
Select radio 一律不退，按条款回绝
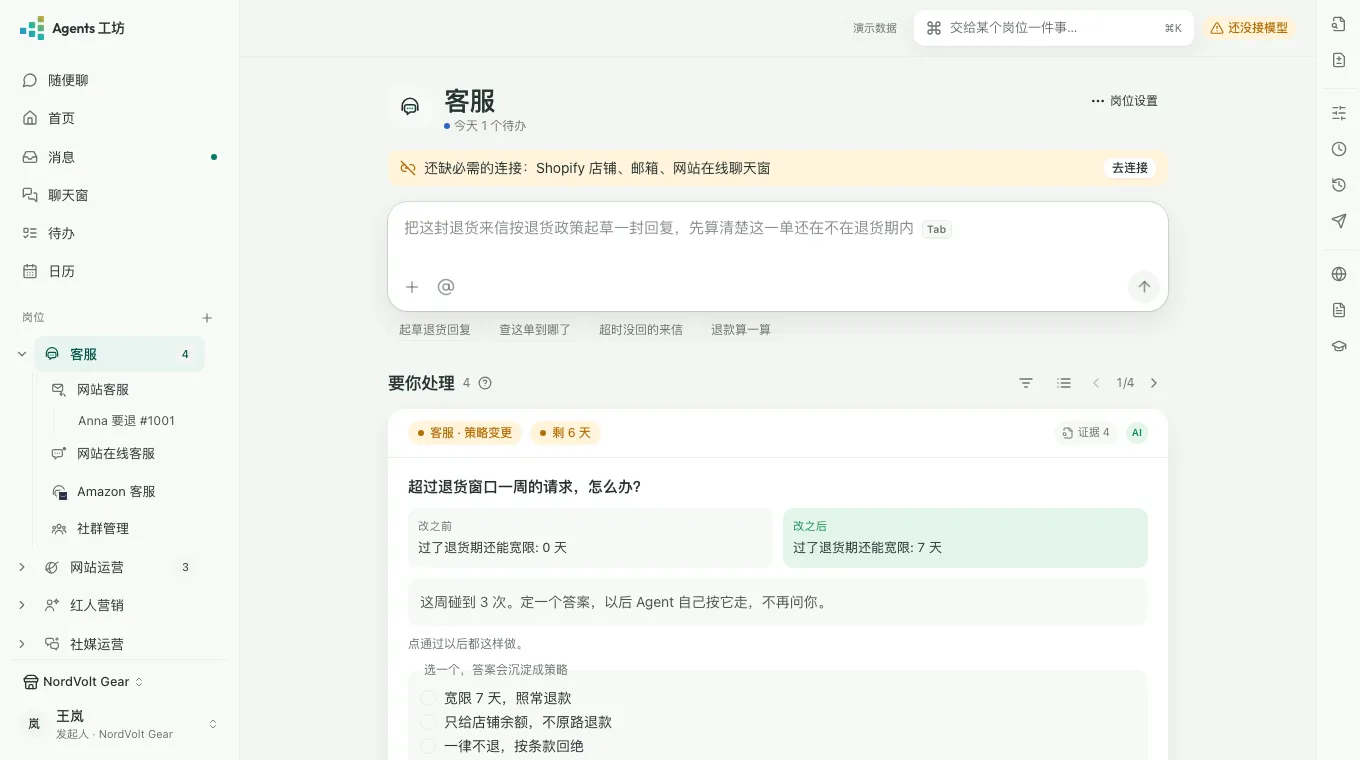pos(428,746)
